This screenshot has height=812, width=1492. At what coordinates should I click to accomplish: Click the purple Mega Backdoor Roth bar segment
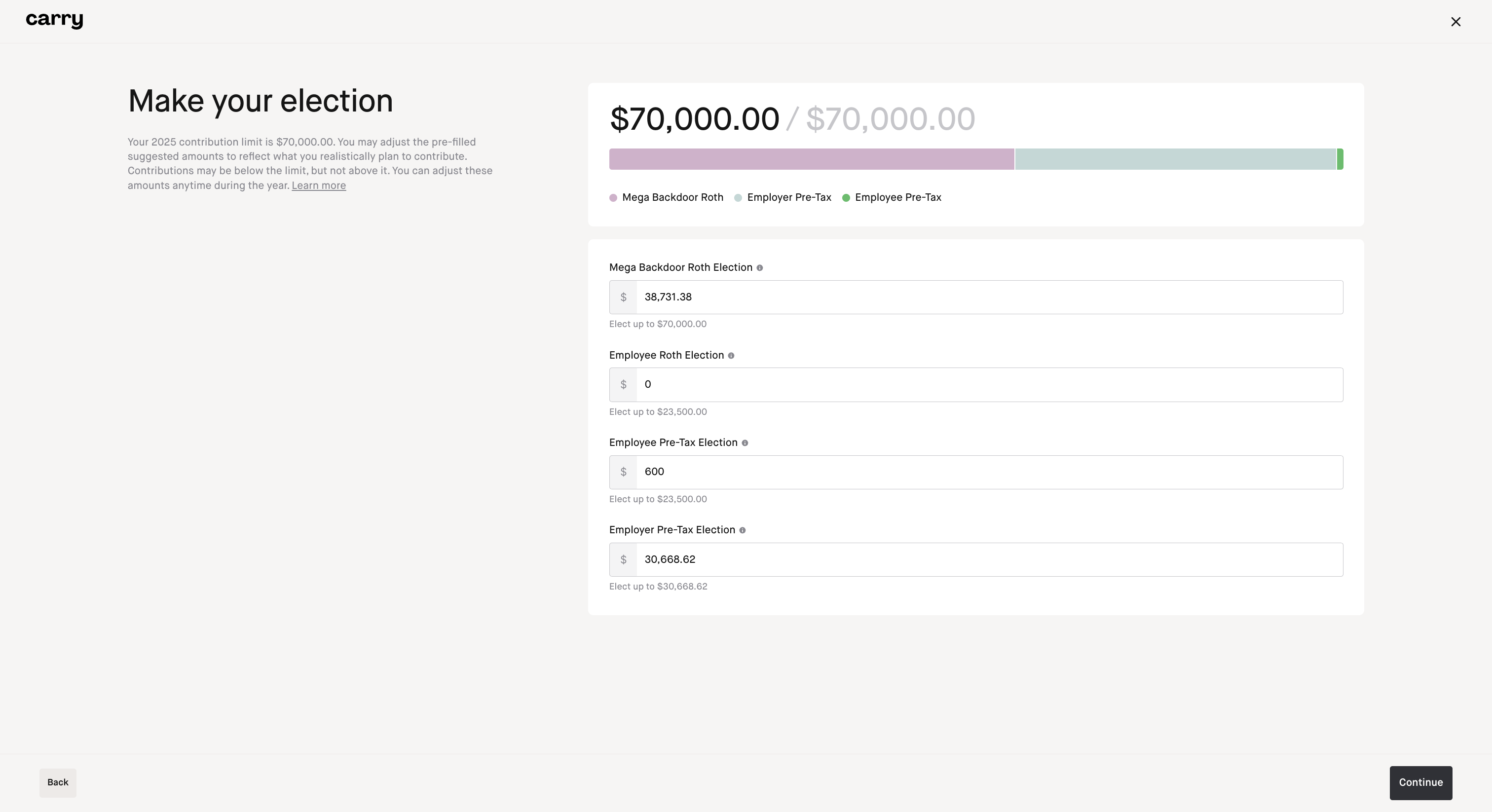(x=812, y=159)
